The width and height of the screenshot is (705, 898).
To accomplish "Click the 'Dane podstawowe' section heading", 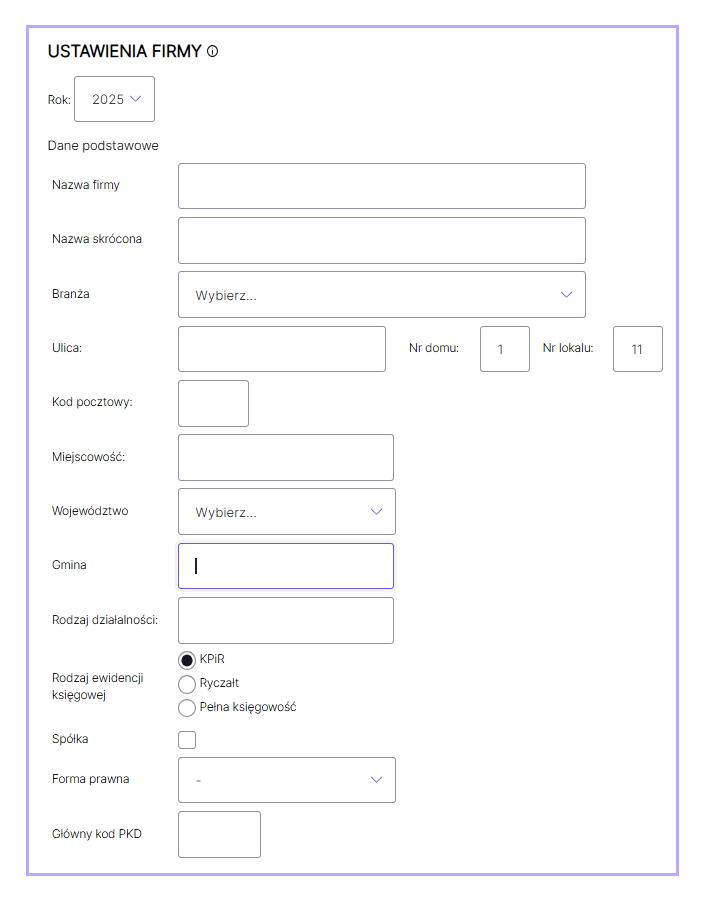I will coord(103,145).
